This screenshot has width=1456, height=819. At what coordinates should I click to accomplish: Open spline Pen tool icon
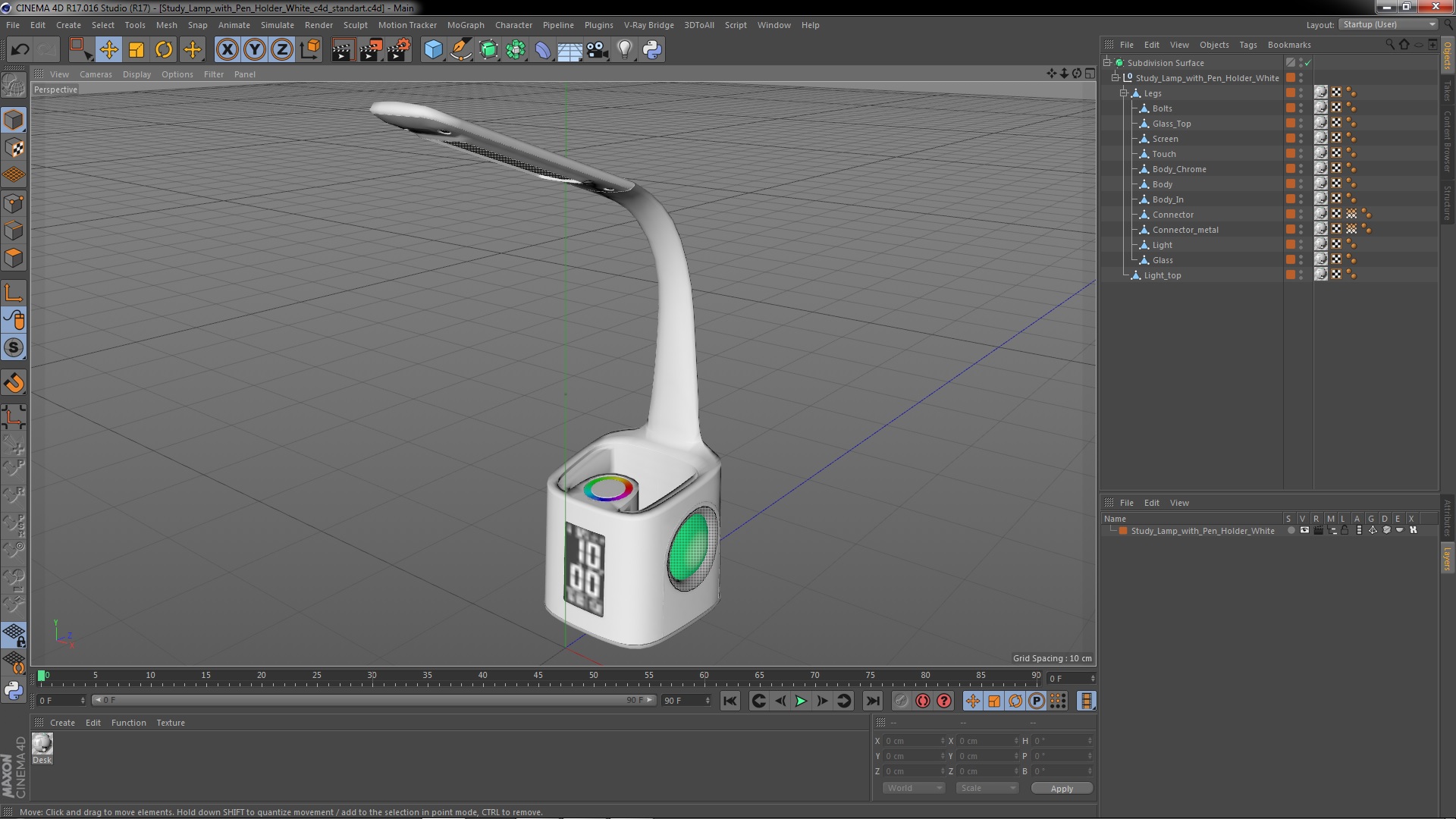pos(460,50)
